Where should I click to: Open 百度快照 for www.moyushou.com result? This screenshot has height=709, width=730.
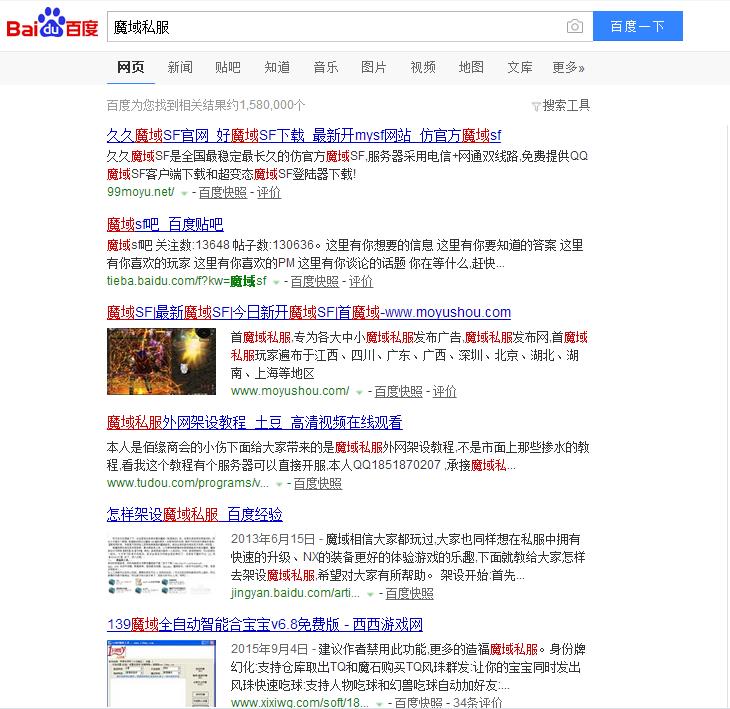coord(399,391)
